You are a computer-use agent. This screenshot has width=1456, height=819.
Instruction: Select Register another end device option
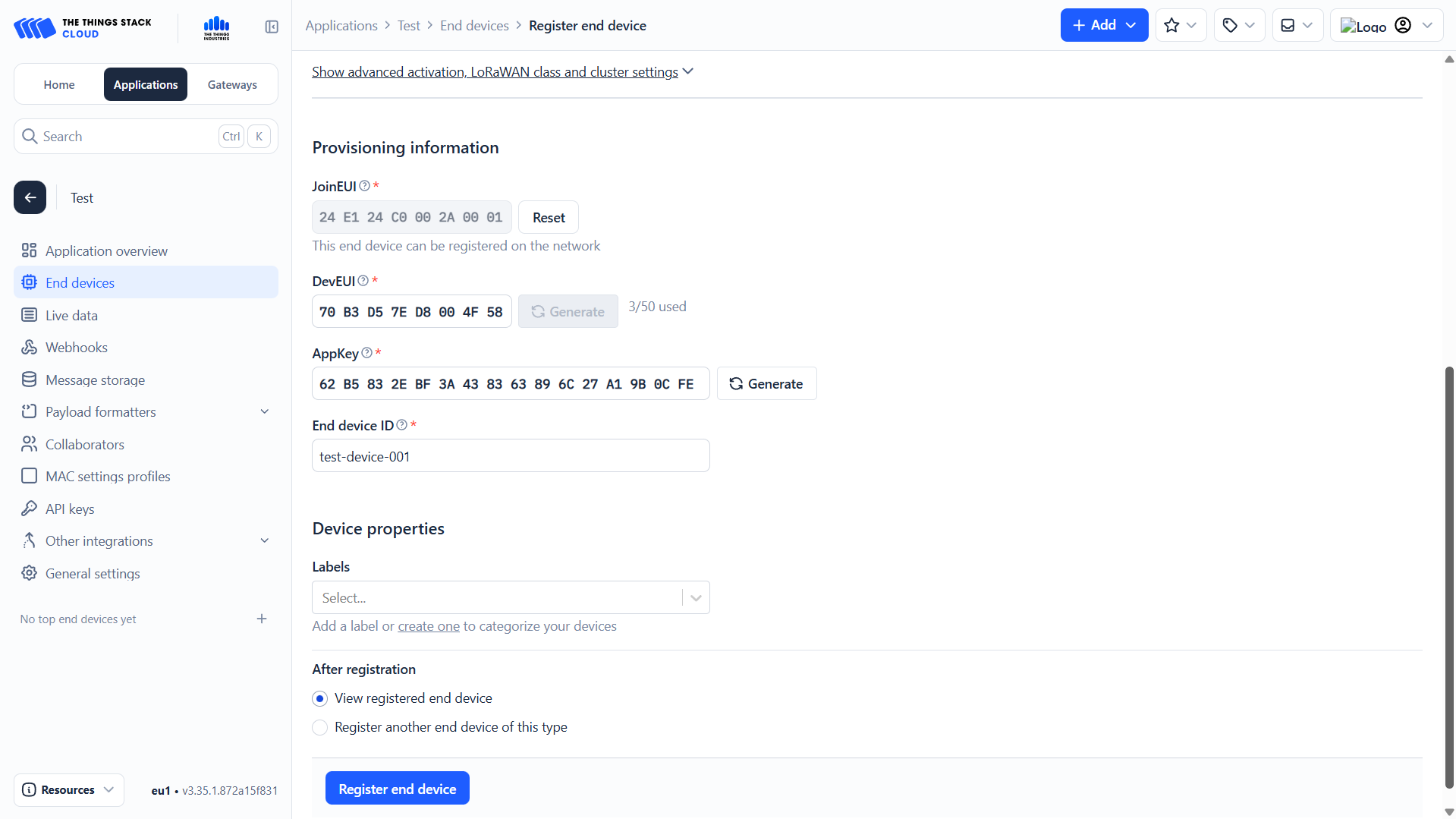(x=320, y=727)
